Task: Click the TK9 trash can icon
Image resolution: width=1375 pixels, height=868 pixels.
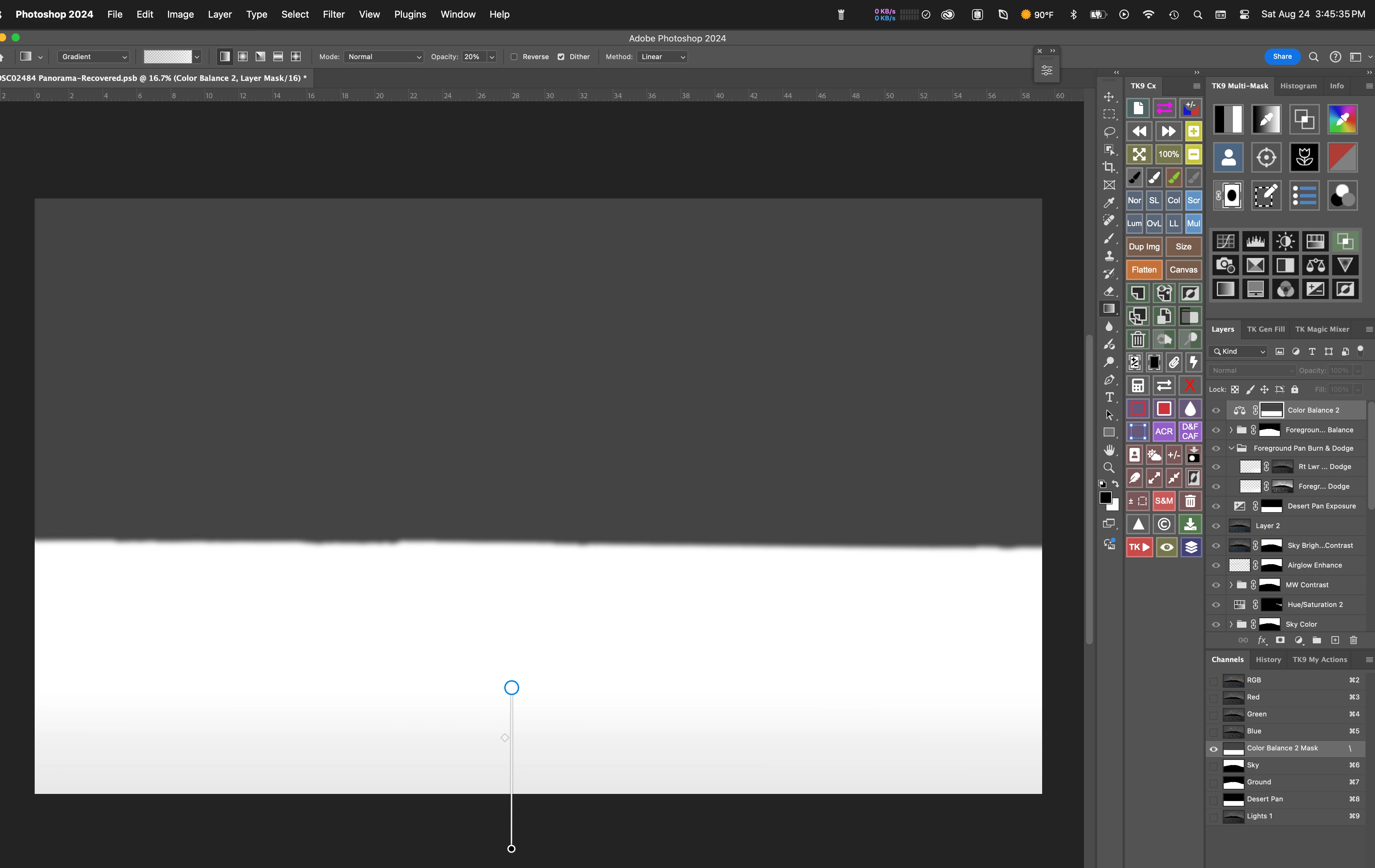Action: click(x=1137, y=340)
